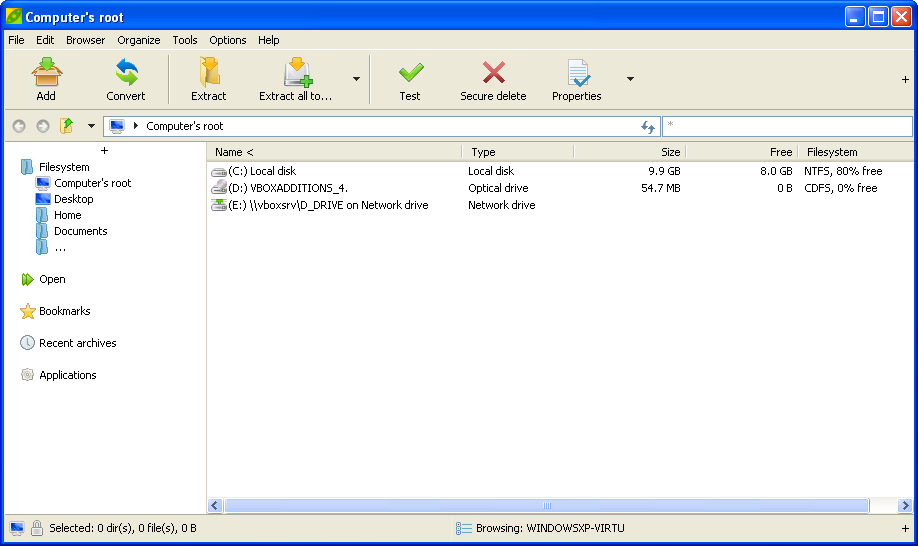Click the E: network drive icon
Viewport: 918px width, 546px height.
pos(219,205)
